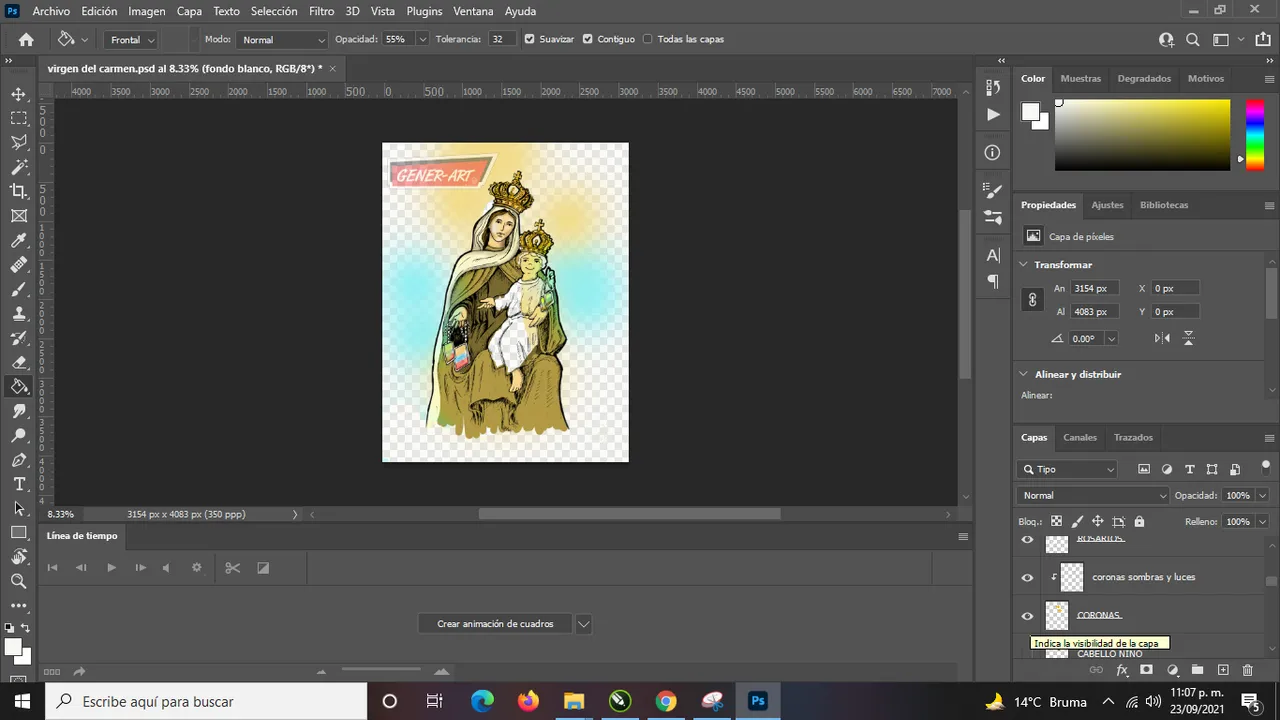This screenshot has width=1280, height=720.
Task: Add a layer style via fx icon
Action: [x=1122, y=670]
